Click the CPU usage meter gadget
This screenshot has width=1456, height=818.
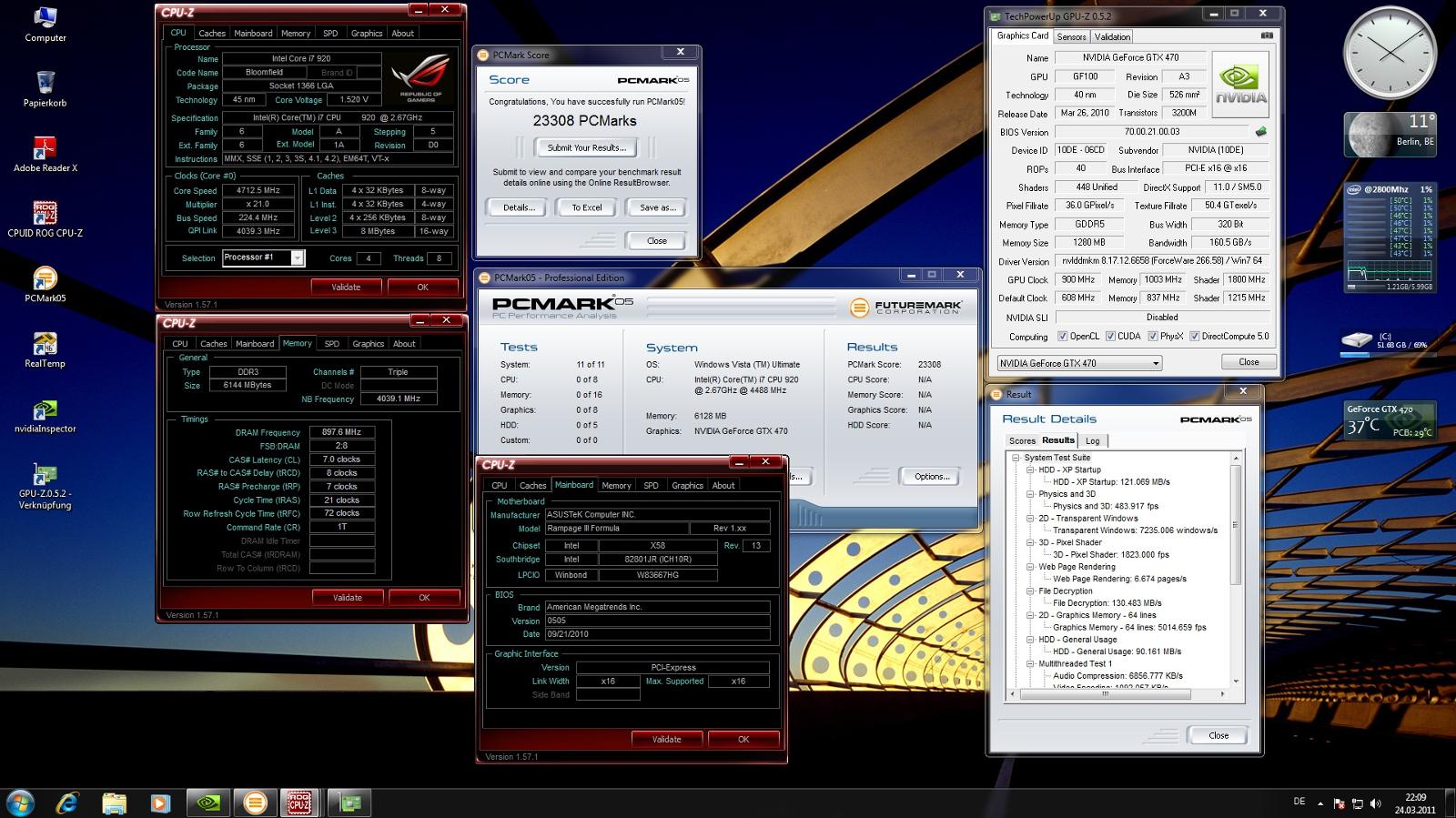[x=1390, y=237]
